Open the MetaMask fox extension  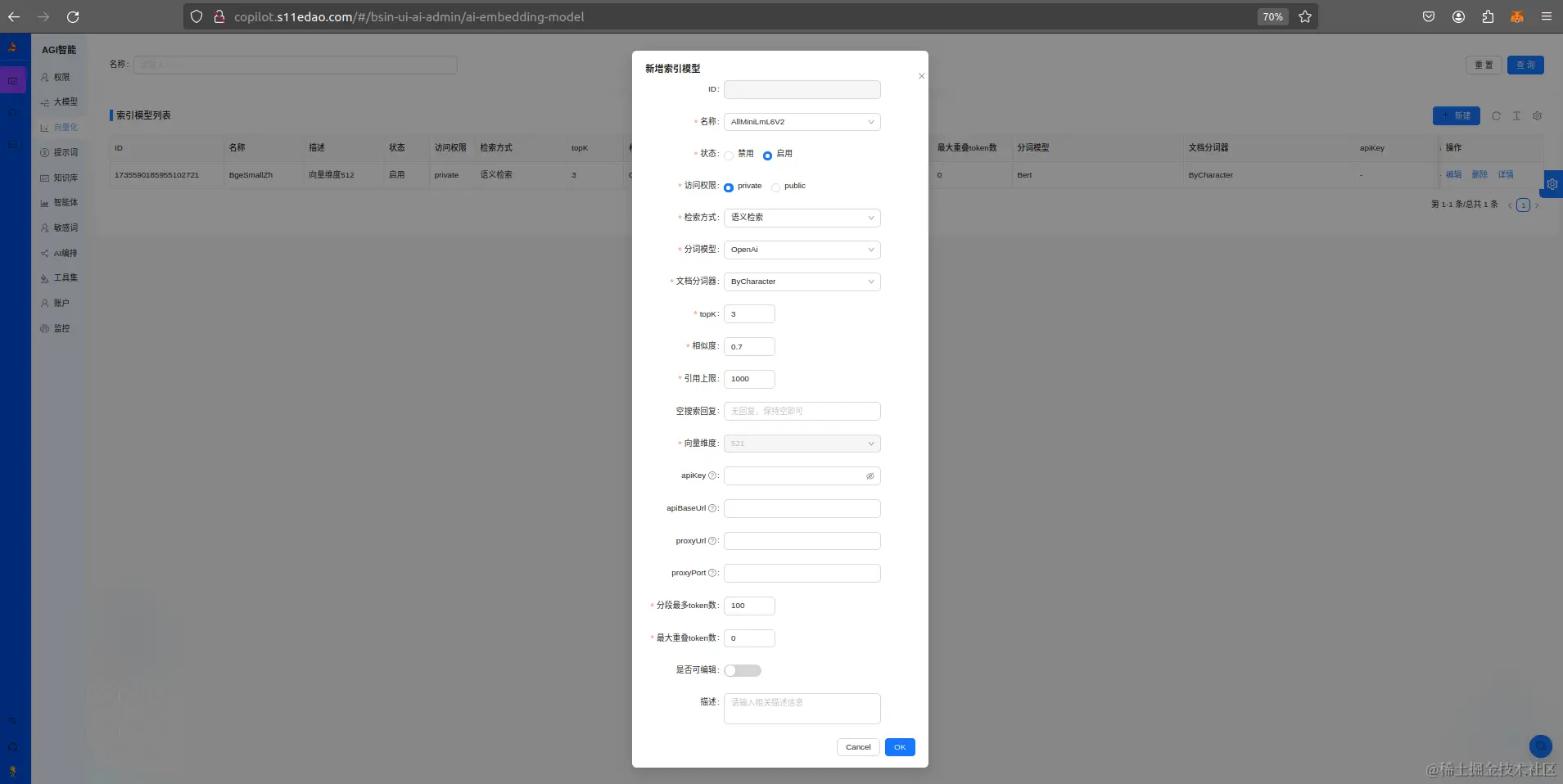tap(1517, 16)
